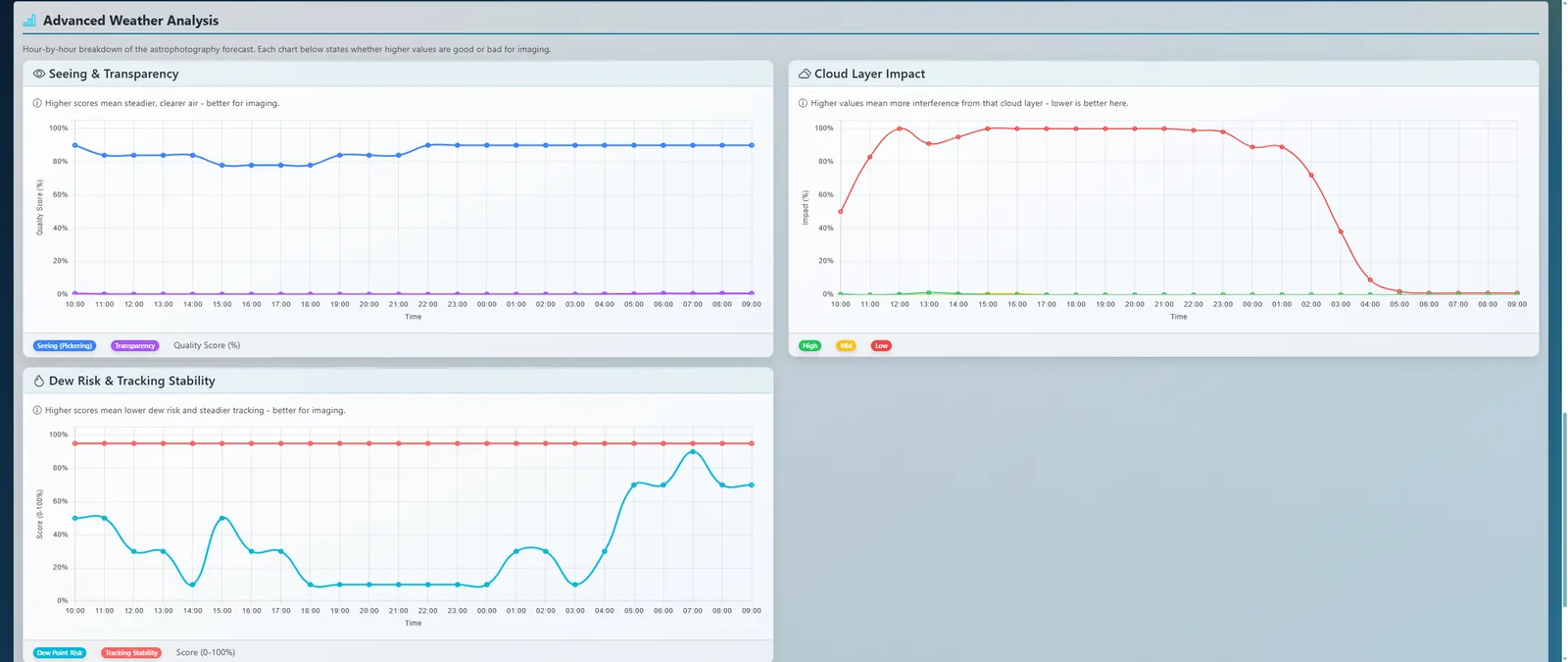The width and height of the screenshot is (1568, 662).
Task: Click the Dew Risk & Tracking Stability title
Action: tap(131, 381)
